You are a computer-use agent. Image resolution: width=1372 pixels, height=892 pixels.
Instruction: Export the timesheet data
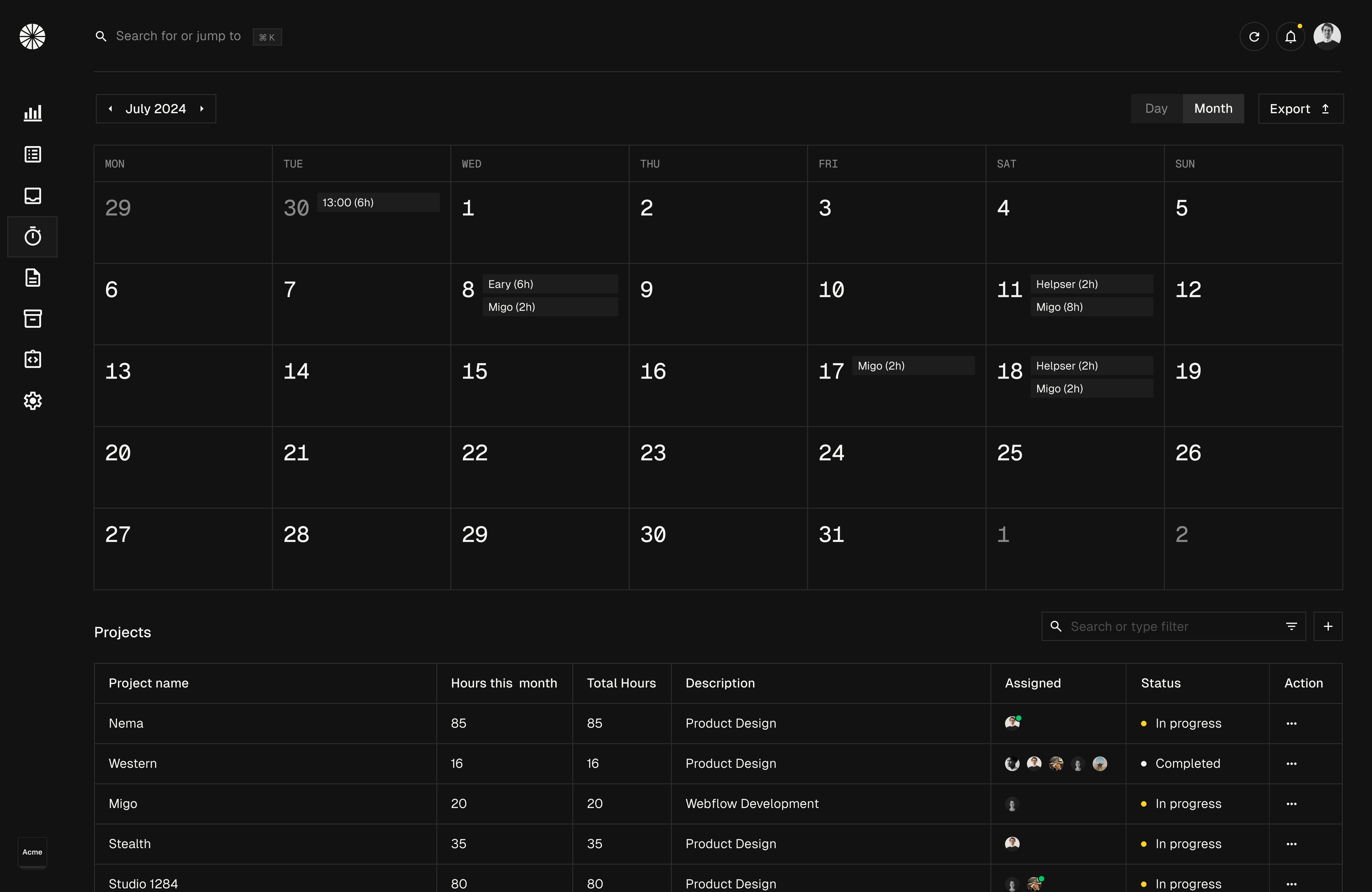(1300, 108)
